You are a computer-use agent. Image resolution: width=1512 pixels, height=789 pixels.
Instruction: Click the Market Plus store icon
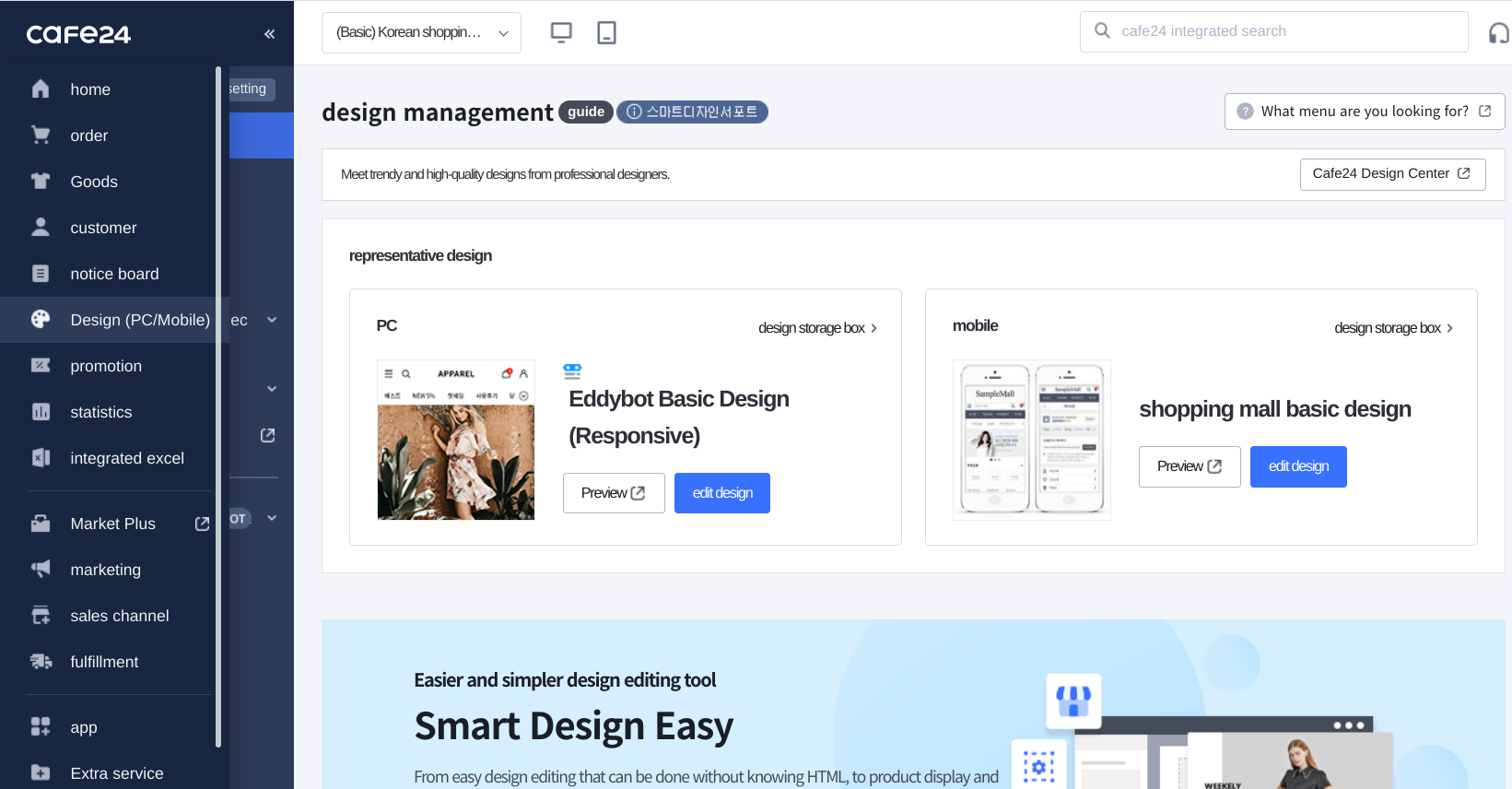click(41, 523)
